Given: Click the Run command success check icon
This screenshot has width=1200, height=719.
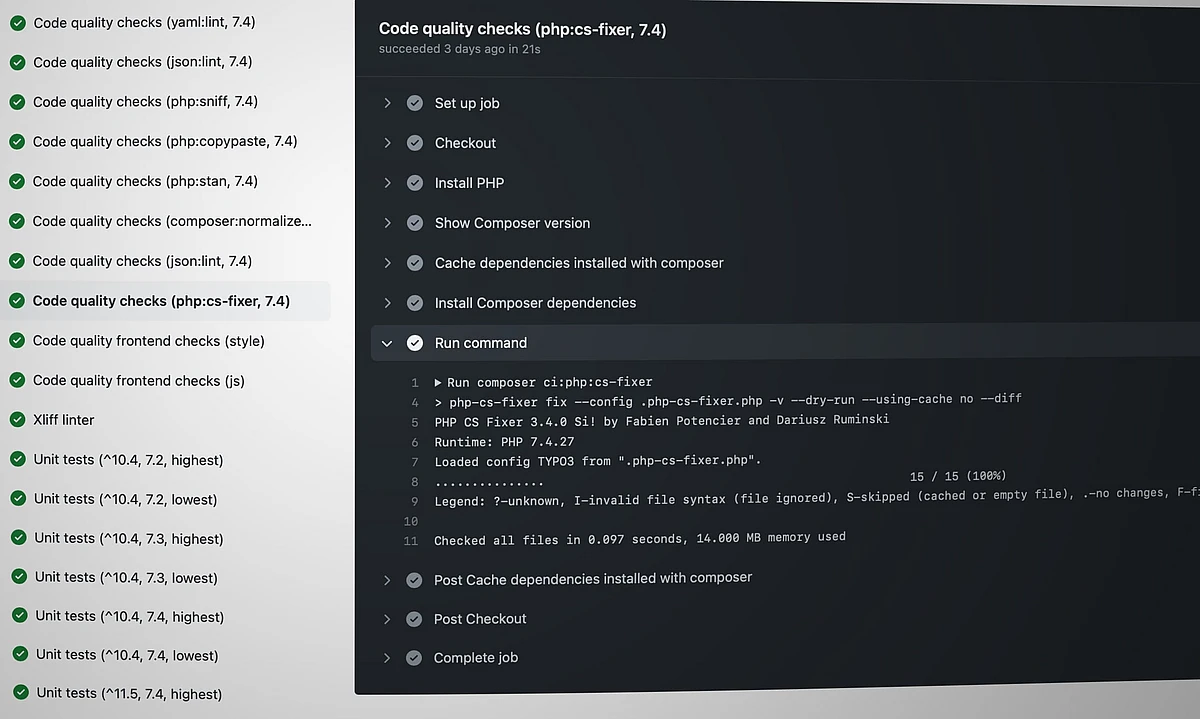Looking at the screenshot, I should [x=415, y=343].
